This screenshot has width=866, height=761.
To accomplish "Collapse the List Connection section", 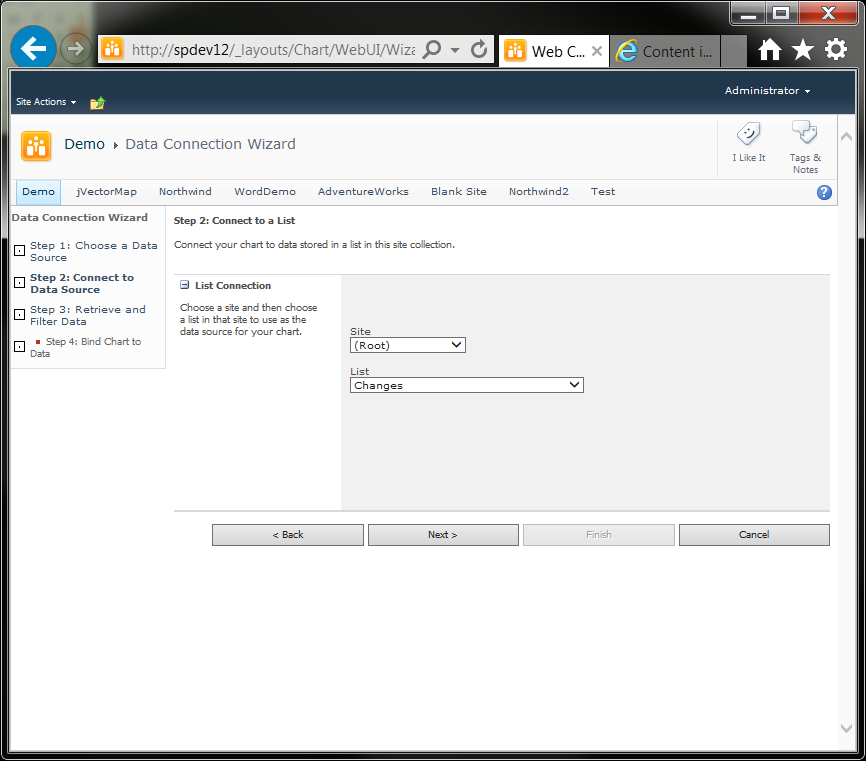I will pos(184,285).
